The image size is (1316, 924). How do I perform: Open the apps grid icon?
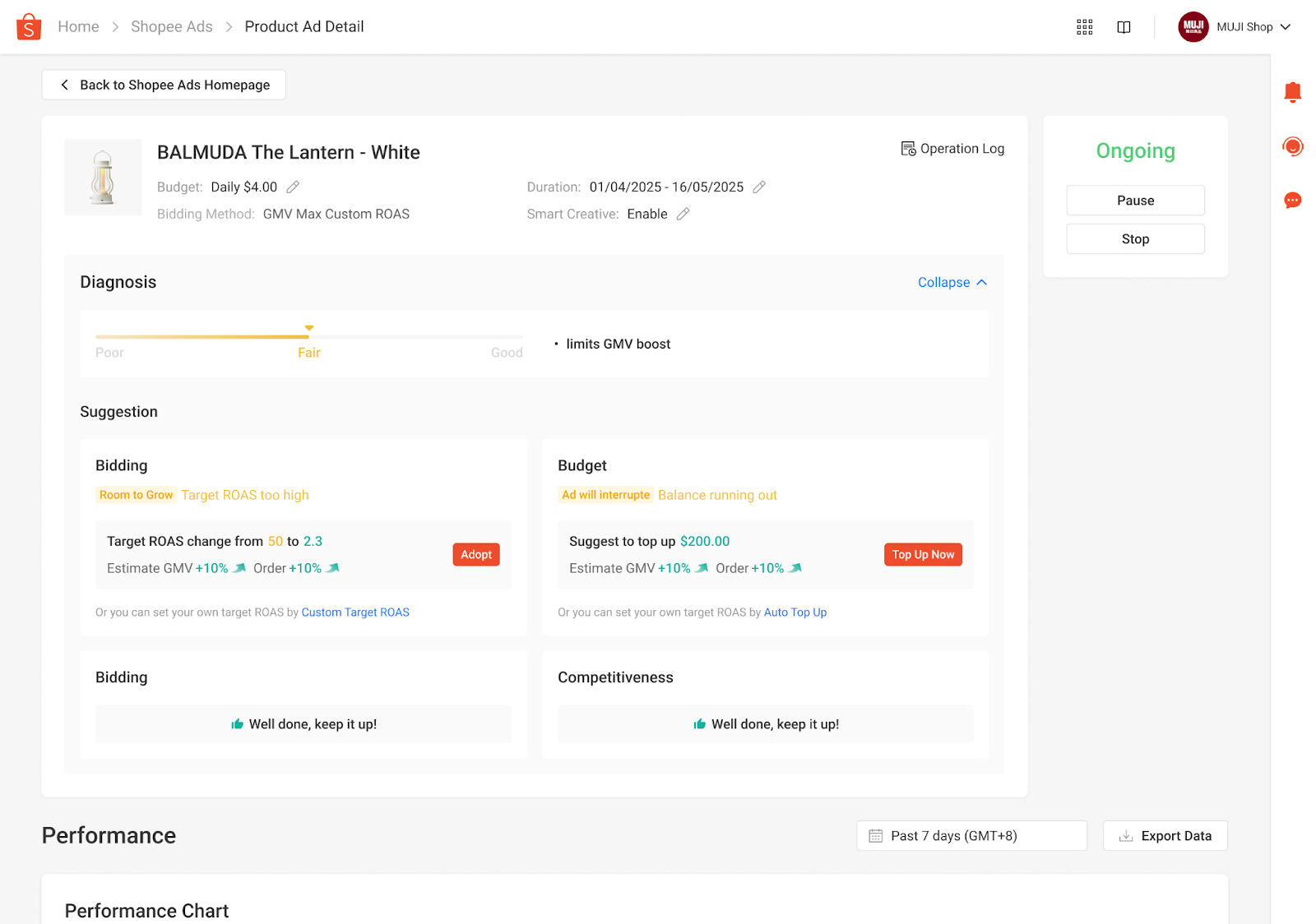(1085, 27)
